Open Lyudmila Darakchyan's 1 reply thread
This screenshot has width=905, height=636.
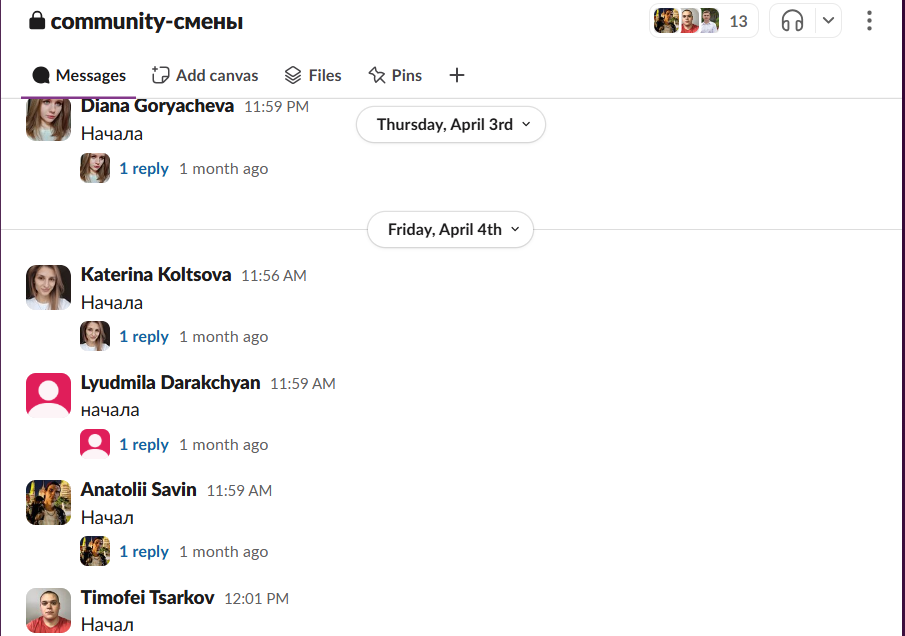click(x=144, y=445)
